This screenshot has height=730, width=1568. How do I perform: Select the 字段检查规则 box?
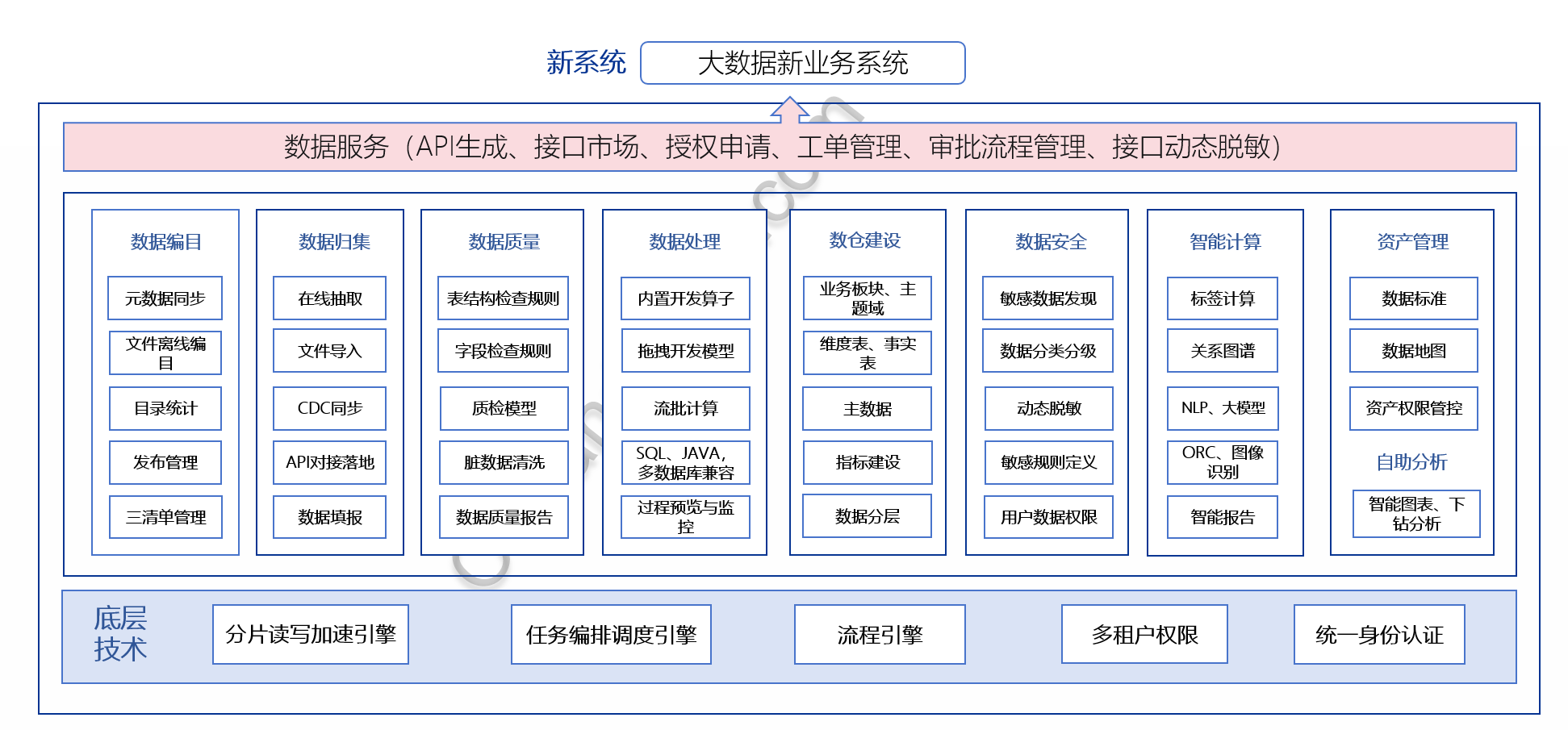tap(503, 351)
